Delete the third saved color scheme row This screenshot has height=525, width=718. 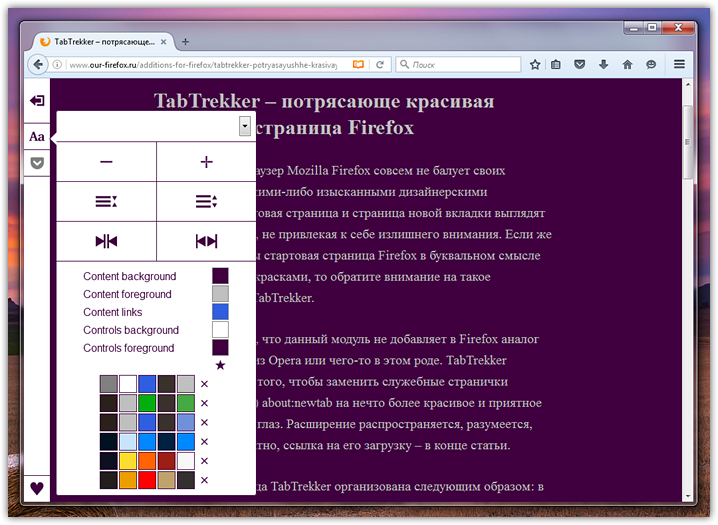pos(204,422)
